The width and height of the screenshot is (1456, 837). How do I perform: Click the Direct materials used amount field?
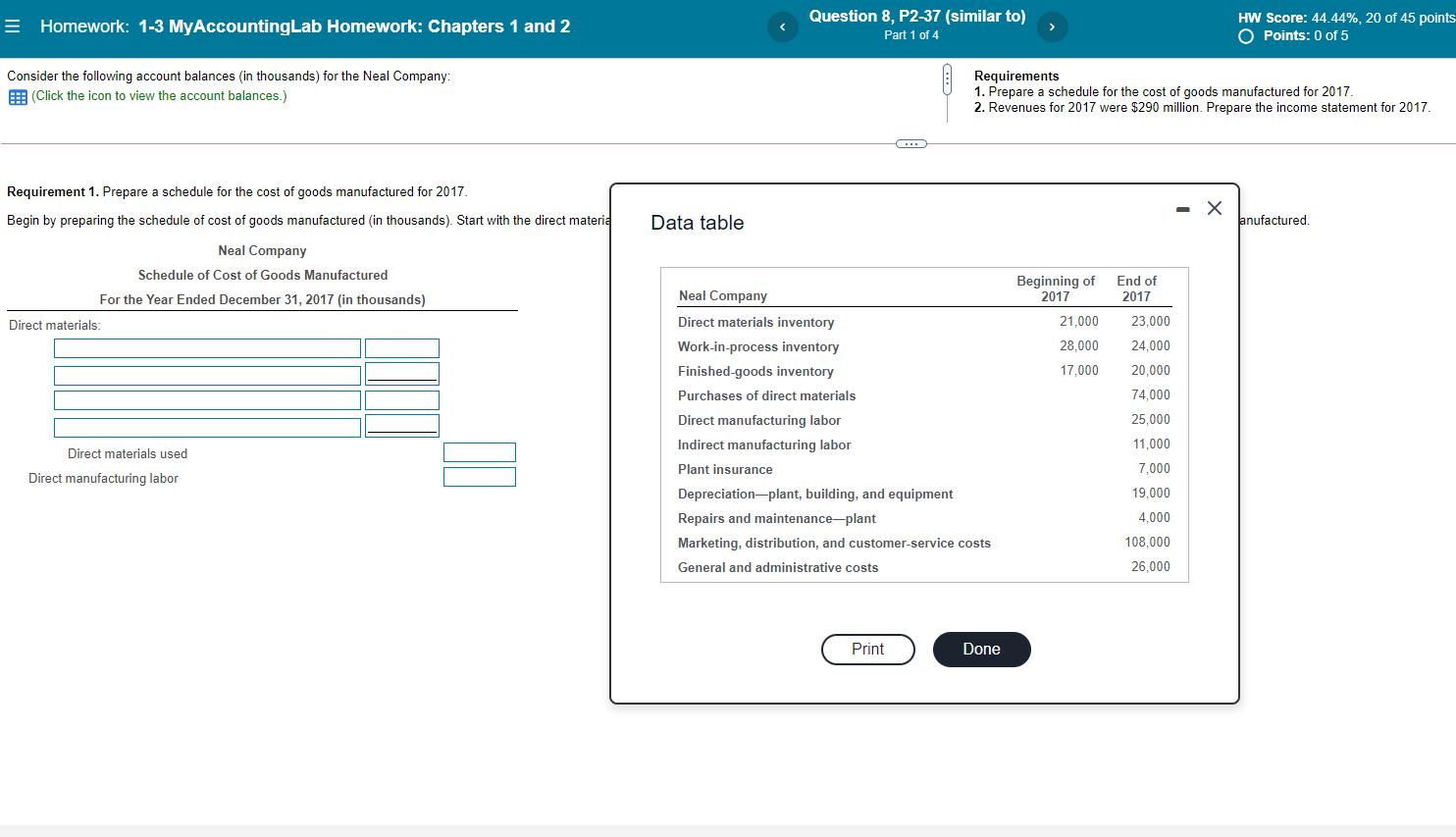pos(480,451)
